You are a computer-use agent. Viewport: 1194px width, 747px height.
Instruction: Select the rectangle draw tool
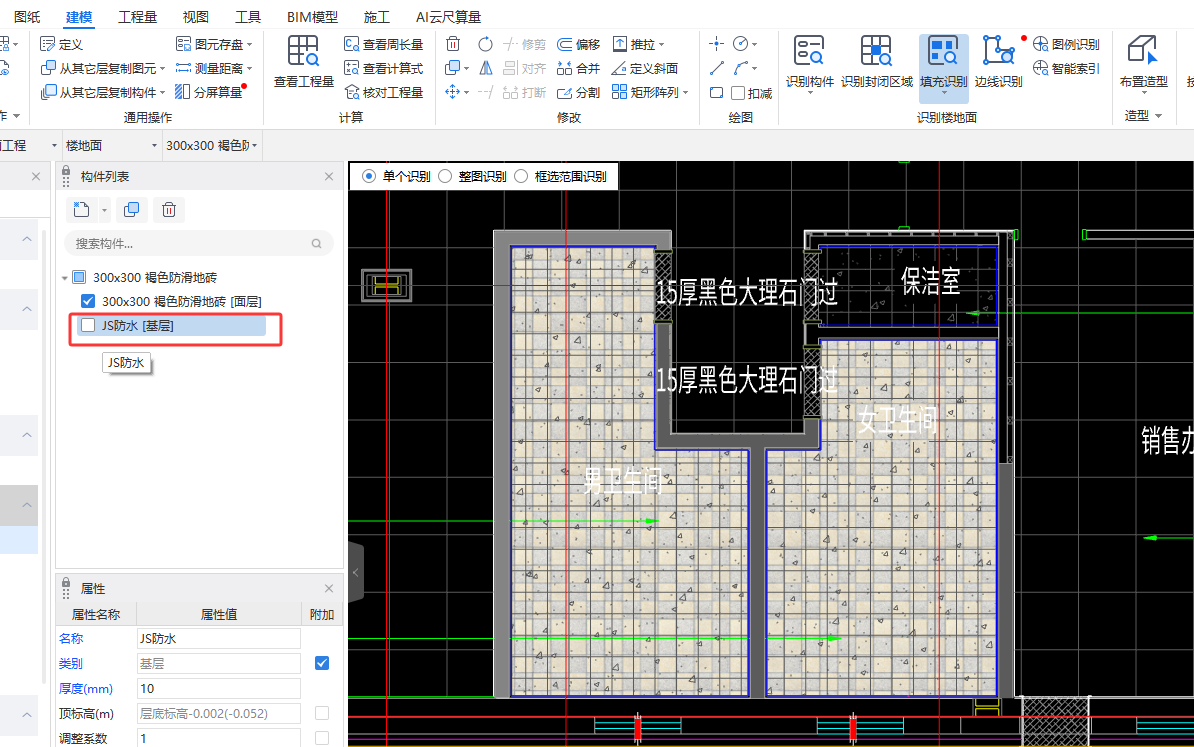[x=716, y=92]
